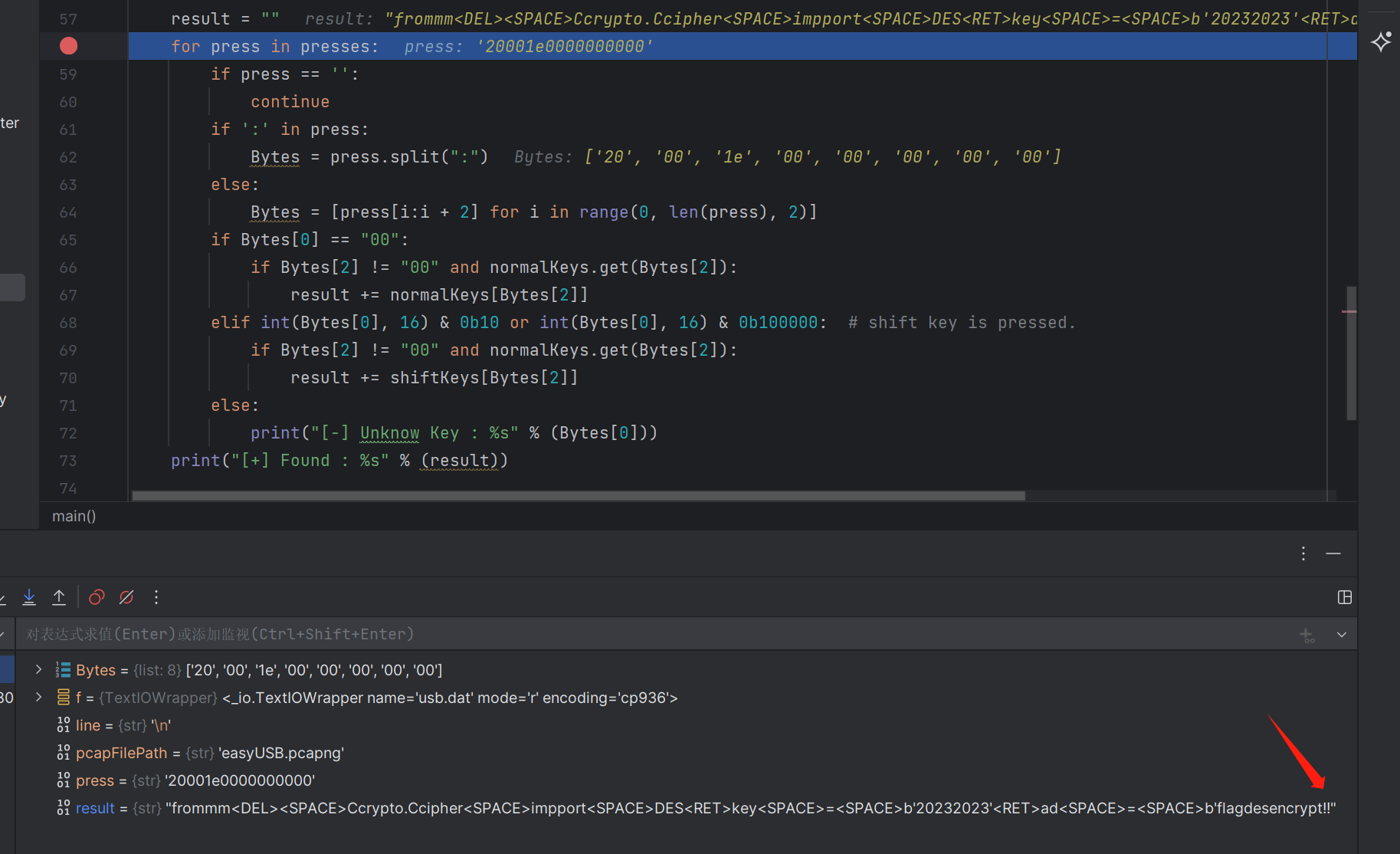1400x854 pixels.
Task: Toggle the breakpoint on the for-loop line
Action: [68, 46]
